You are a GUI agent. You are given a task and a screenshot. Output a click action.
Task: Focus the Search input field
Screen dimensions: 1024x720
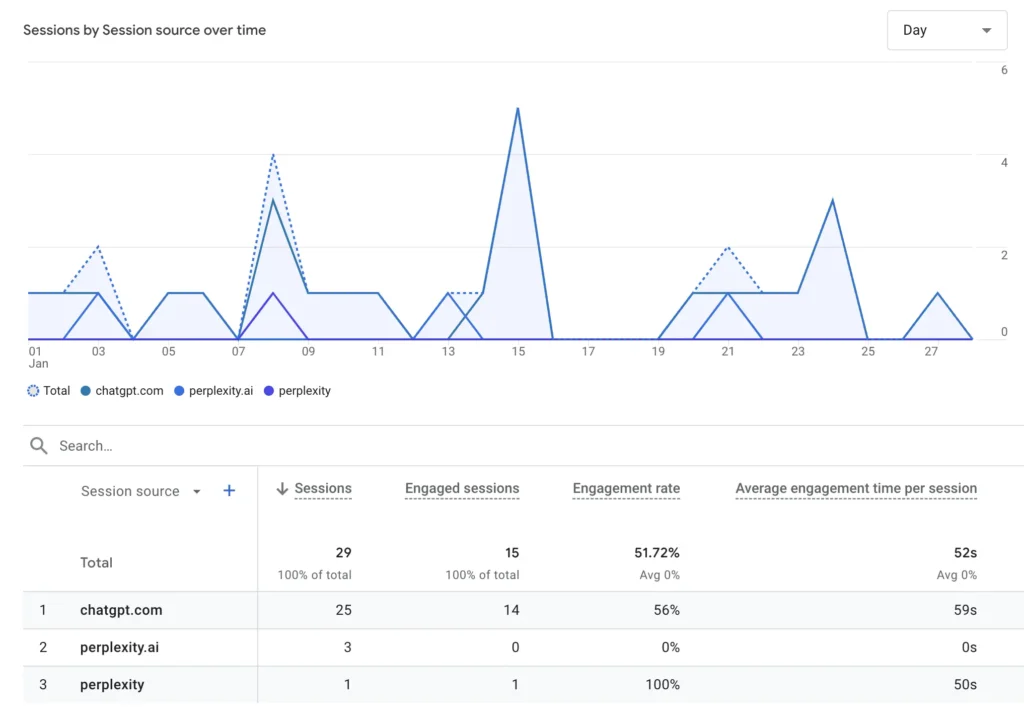pos(522,446)
